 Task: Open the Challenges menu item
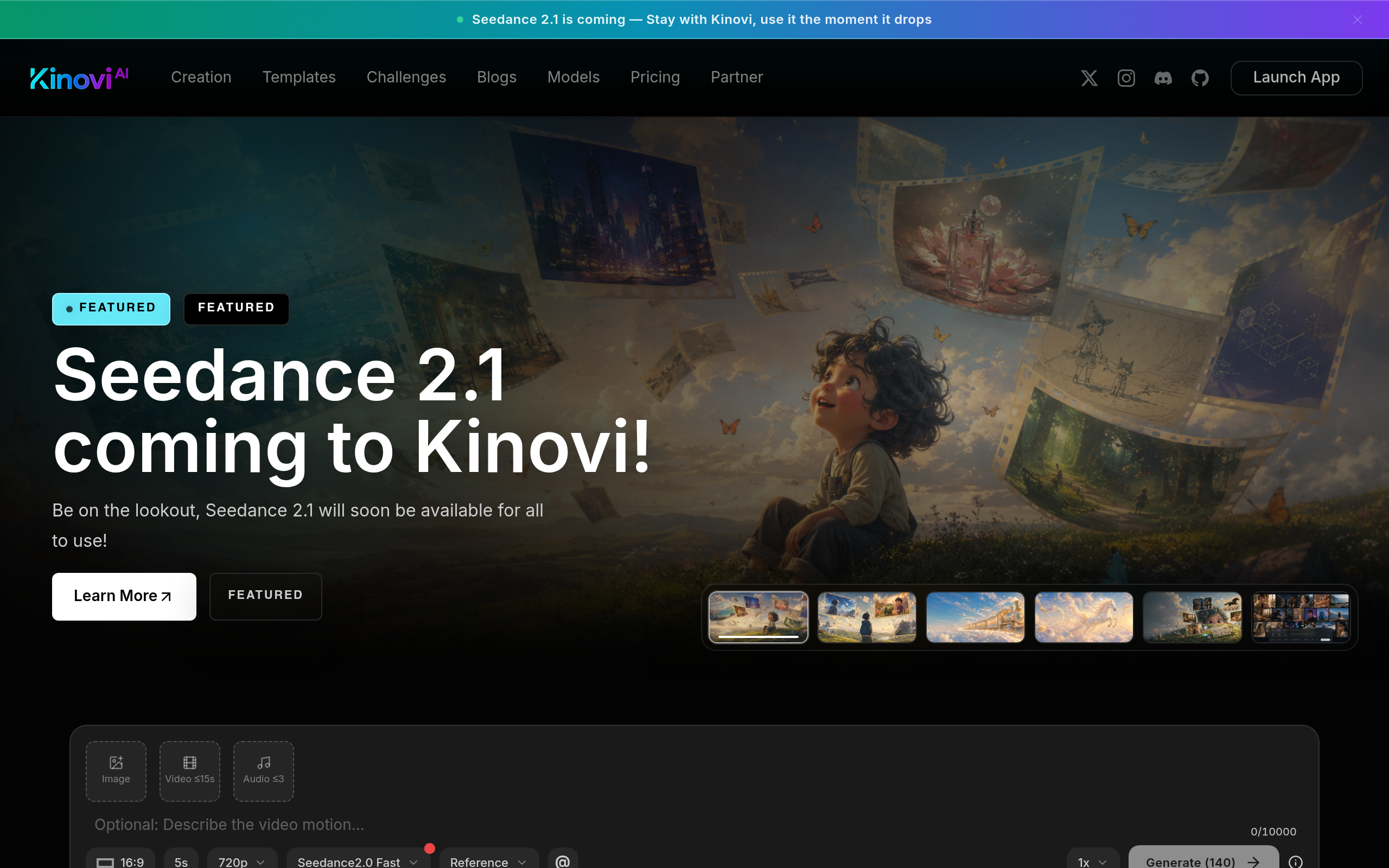click(x=406, y=78)
